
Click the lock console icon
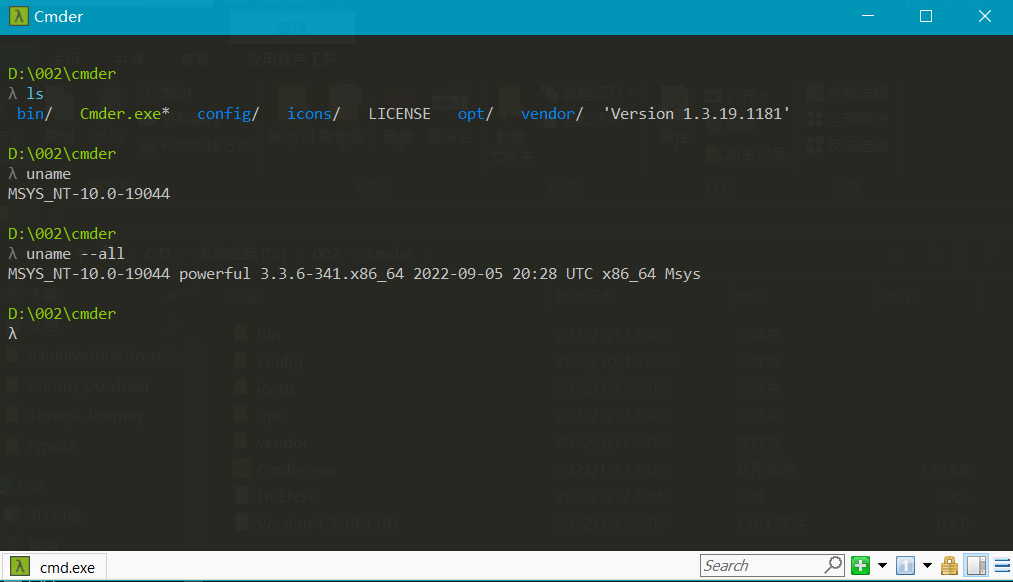pyautogui.click(x=949, y=565)
